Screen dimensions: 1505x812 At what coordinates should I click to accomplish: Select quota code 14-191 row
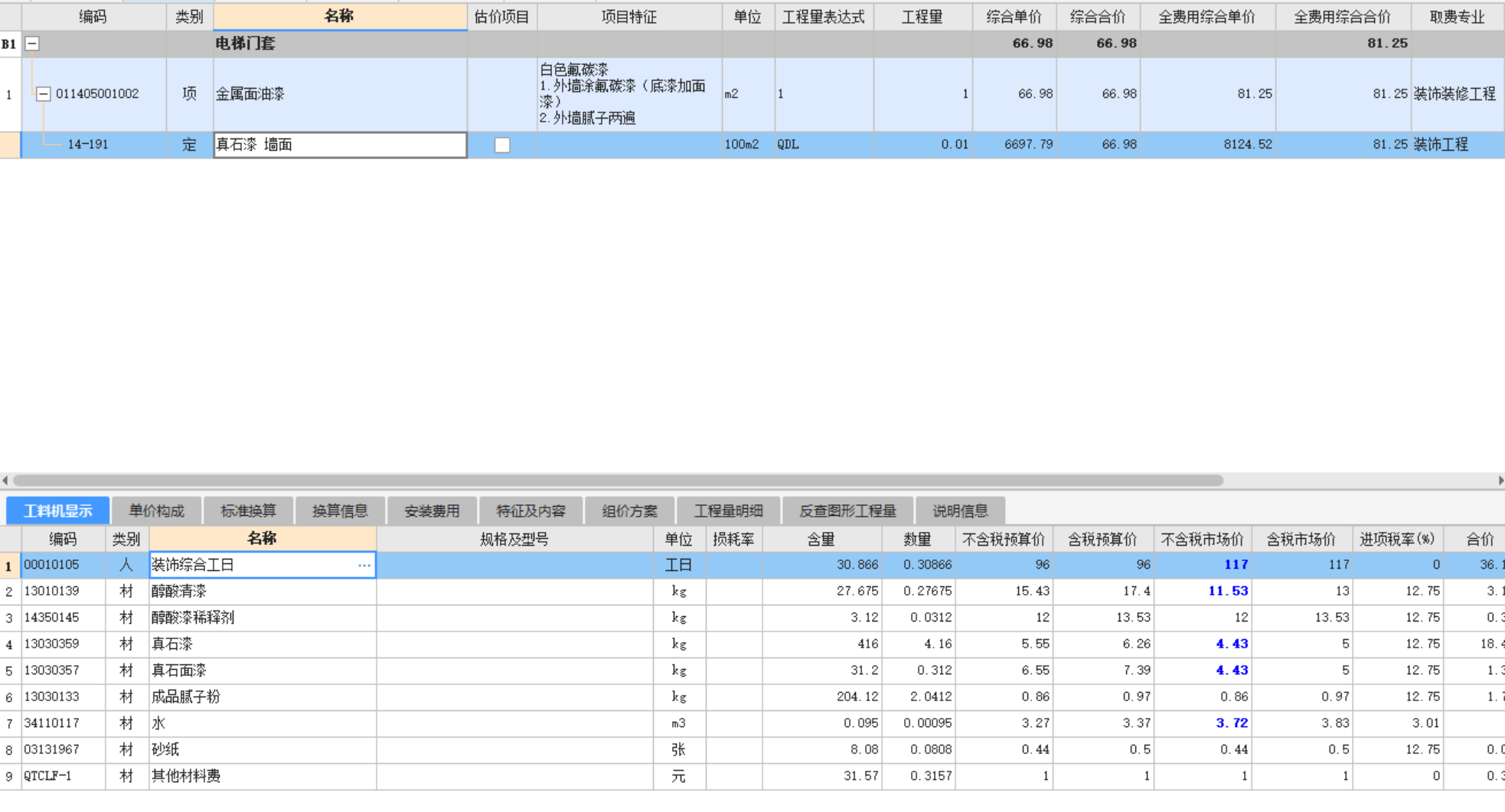point(88,145)
